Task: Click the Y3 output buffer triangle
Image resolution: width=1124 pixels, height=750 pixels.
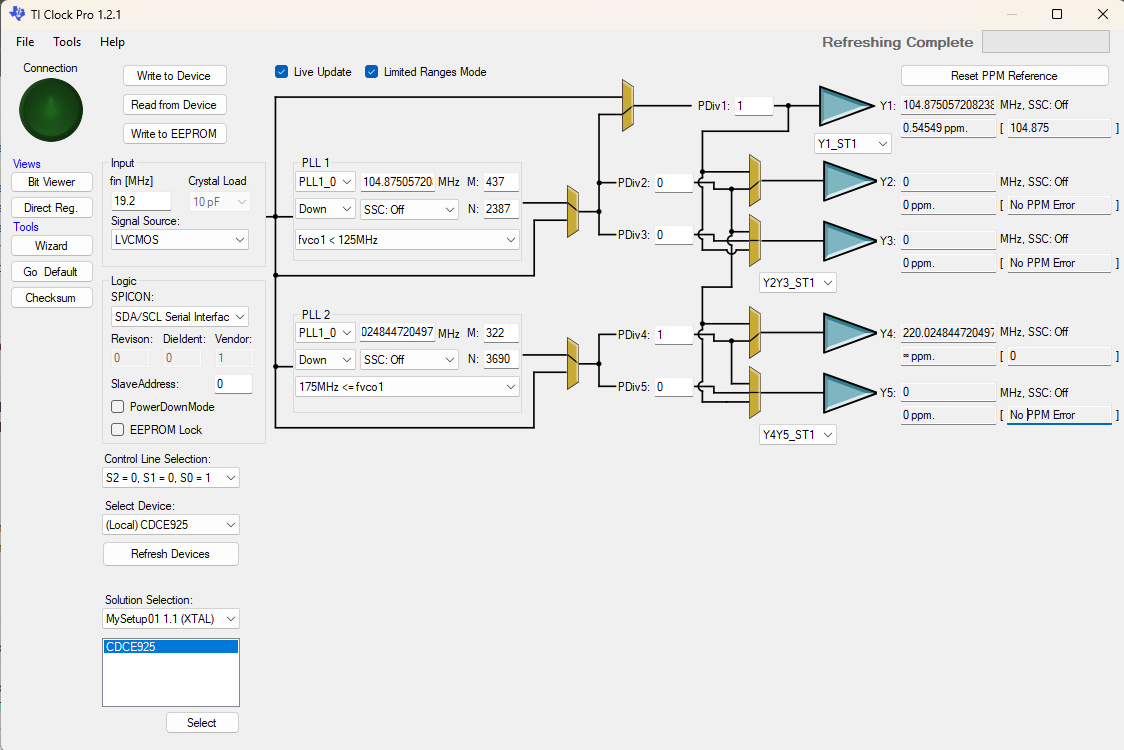Action: pyautogui.click(x=850, y=240)
